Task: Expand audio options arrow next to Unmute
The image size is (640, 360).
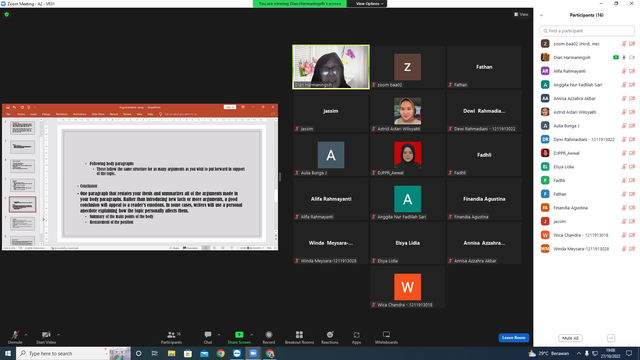Action: 26,335
